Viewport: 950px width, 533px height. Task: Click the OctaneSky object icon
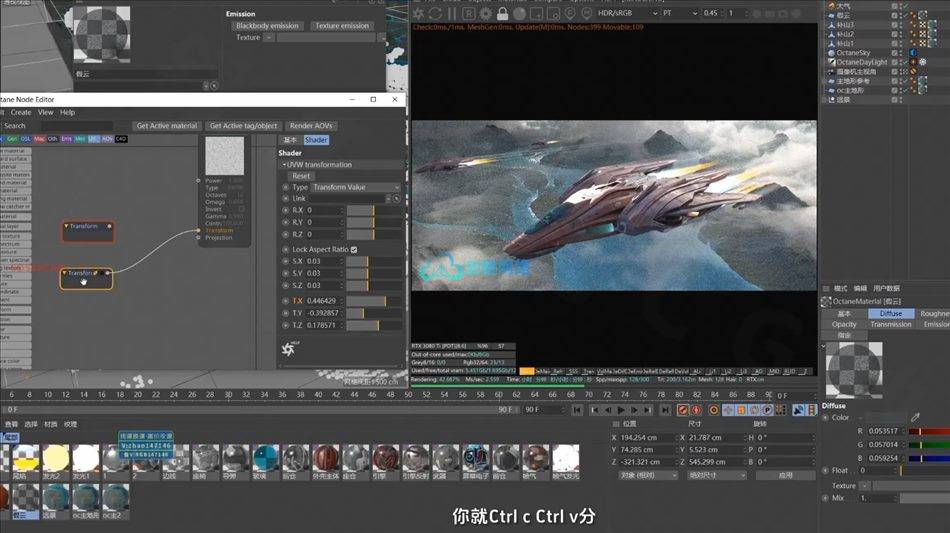(831, 53)
